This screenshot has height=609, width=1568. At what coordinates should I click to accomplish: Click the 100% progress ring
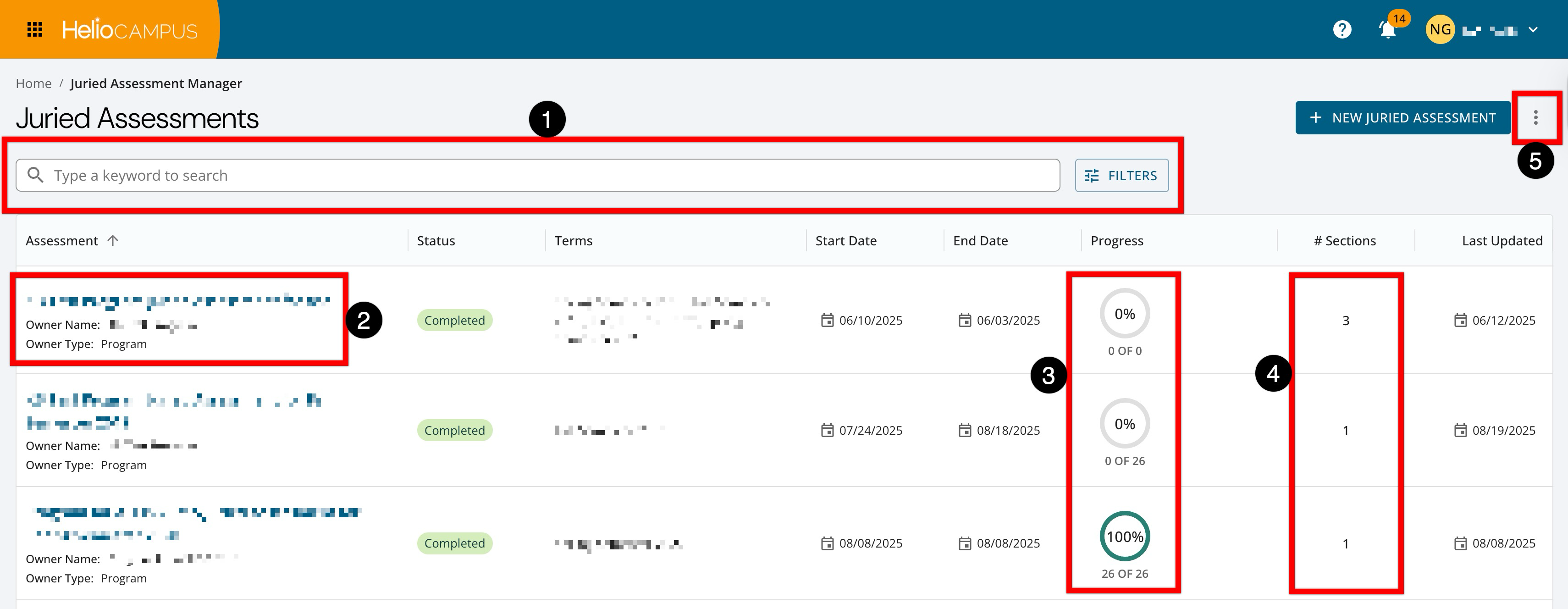1125,537
